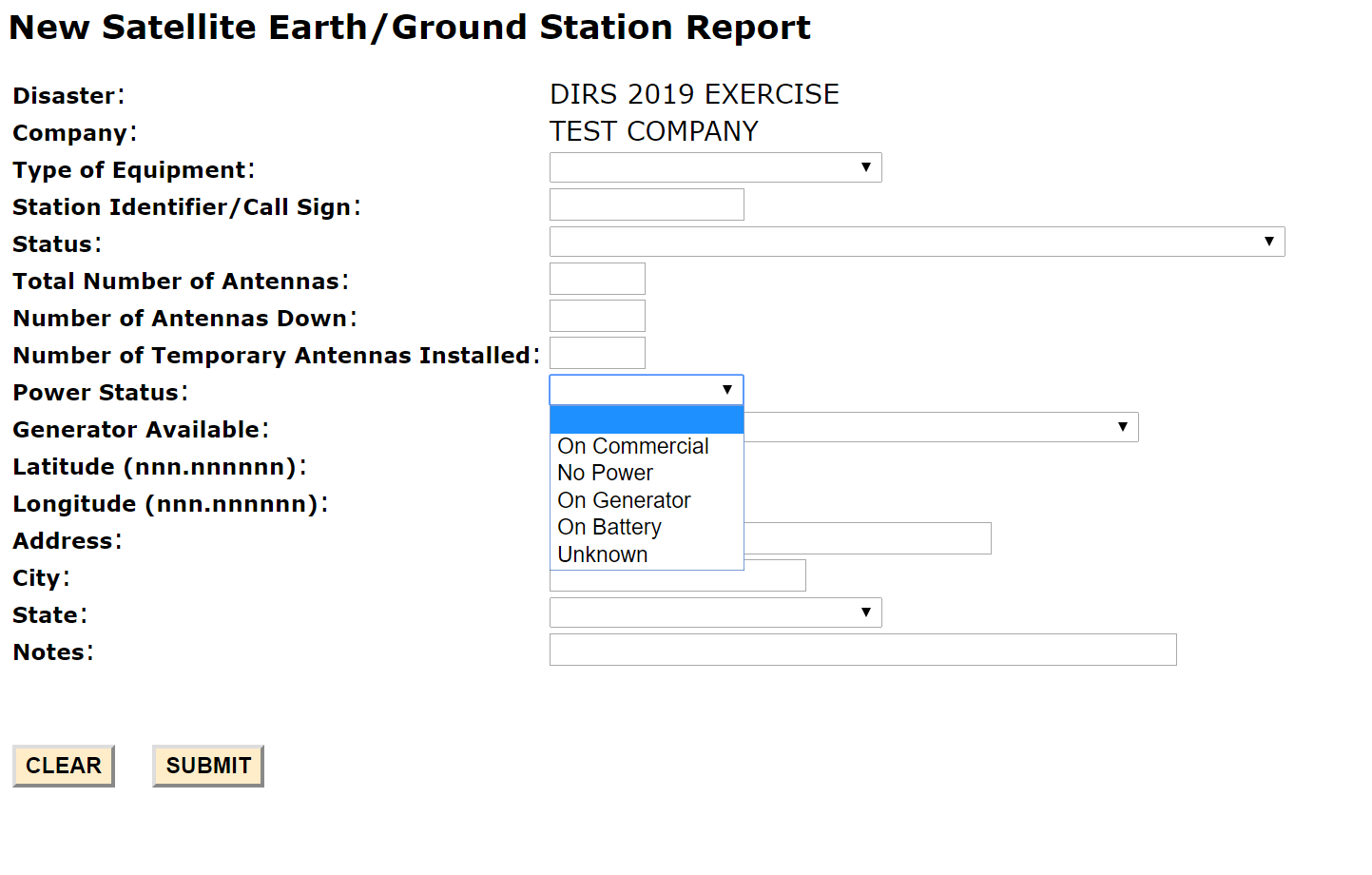Viewport: 1372px width, 875px height.
Task: Click the Total Number of Antennas field
Action: click(597, 279)
